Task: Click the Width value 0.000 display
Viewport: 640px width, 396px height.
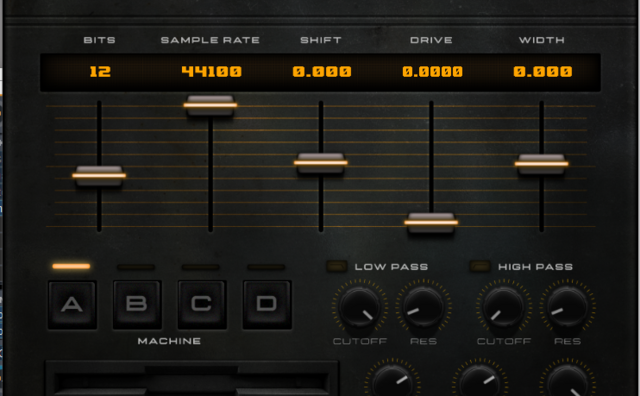Action: pyautogui.click(x=542, y=72)
